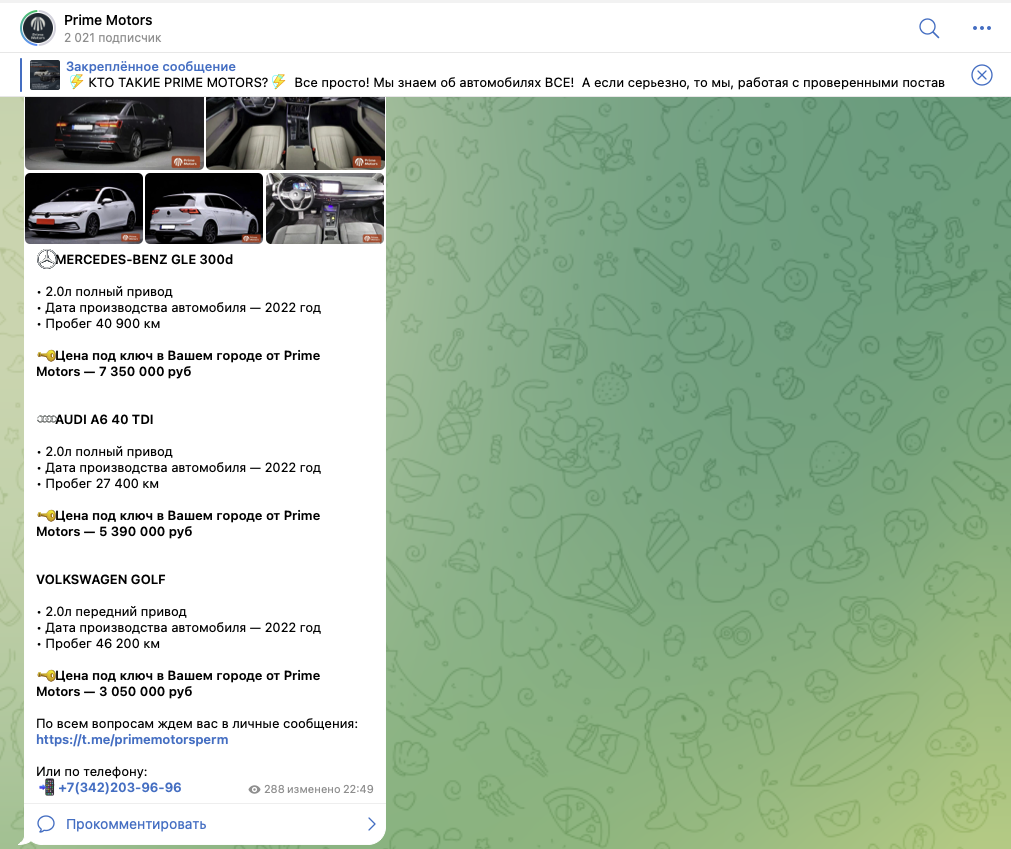Open the t.me/primemotorsperm link
Image resolution: width=1011 pixels, height=849 pixels.
132,740
